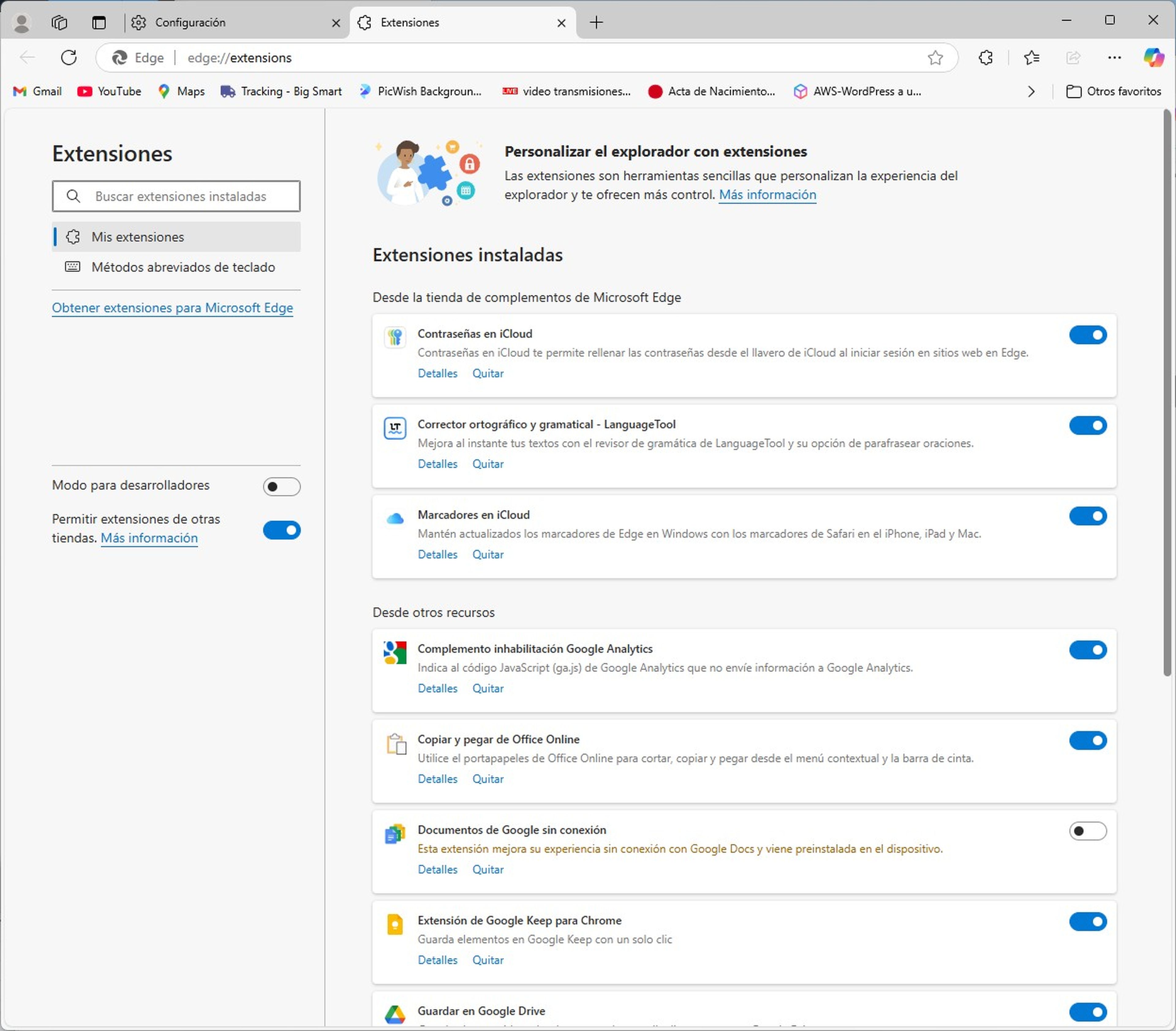Viewport: 1176px width, 1031px height.
Task: Enable Modo para desarrolladores switch
Action: [282, 487]
